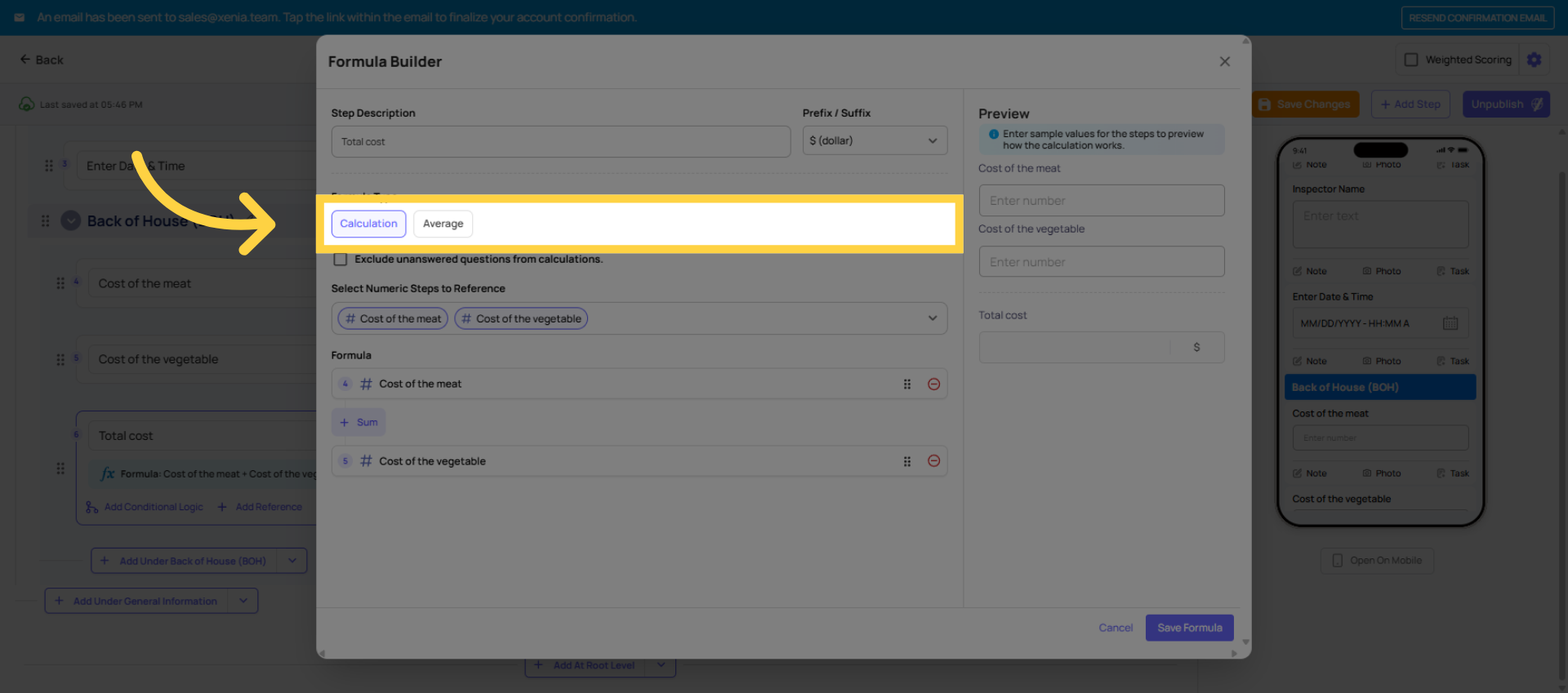Click the hash icon of Cost of the meat formula row
The width and height of the screenshot is (1568, 693).
[x=366, y=384]
